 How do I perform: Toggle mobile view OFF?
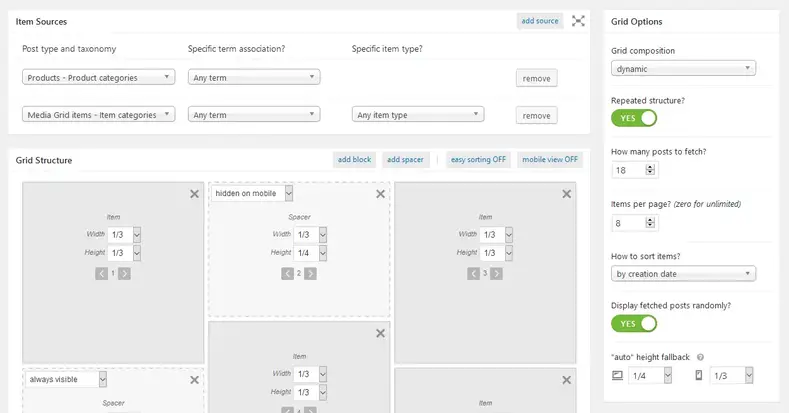point(549,159)
